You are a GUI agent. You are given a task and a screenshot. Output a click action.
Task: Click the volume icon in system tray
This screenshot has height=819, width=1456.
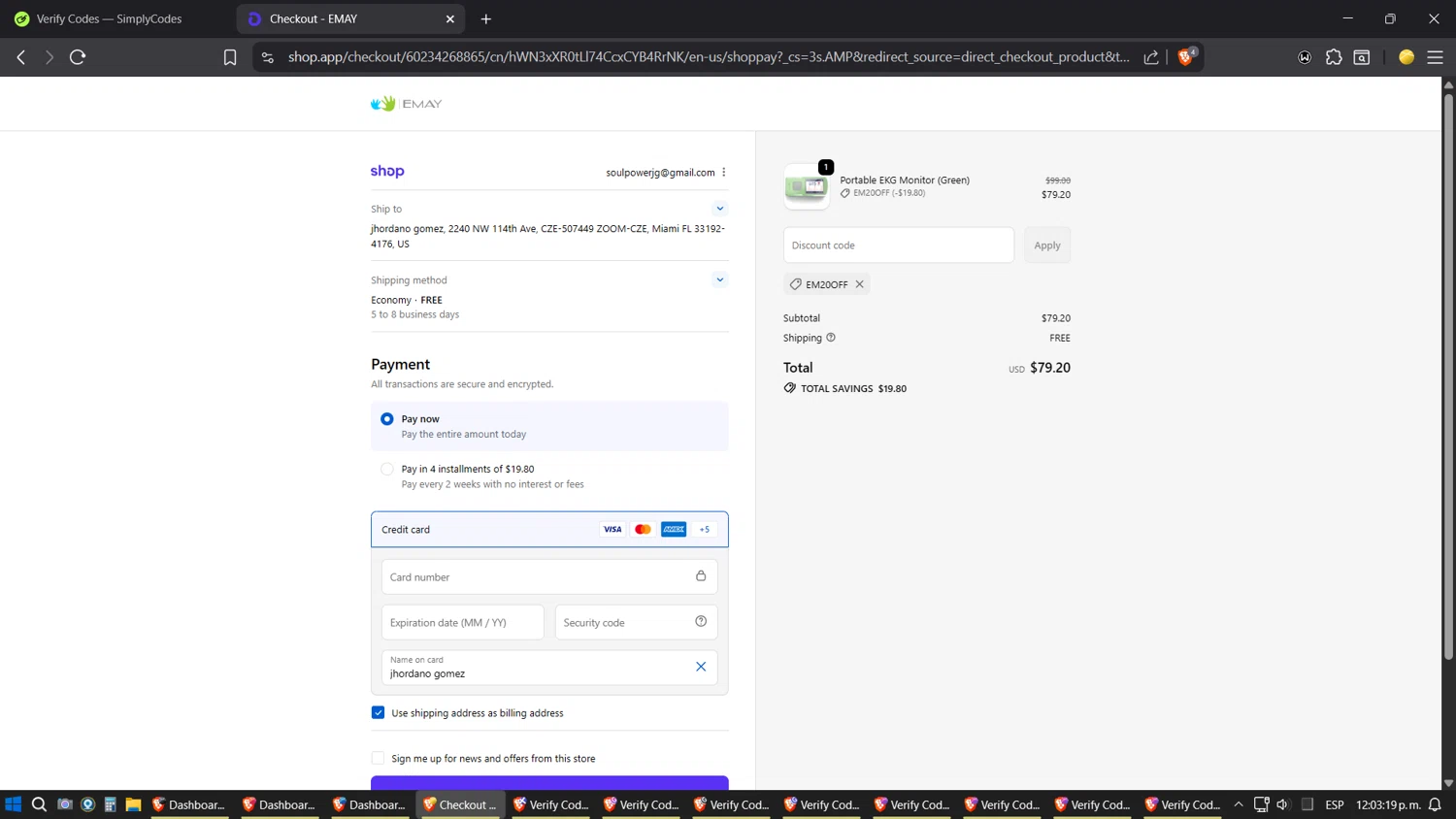(1282, 804)
